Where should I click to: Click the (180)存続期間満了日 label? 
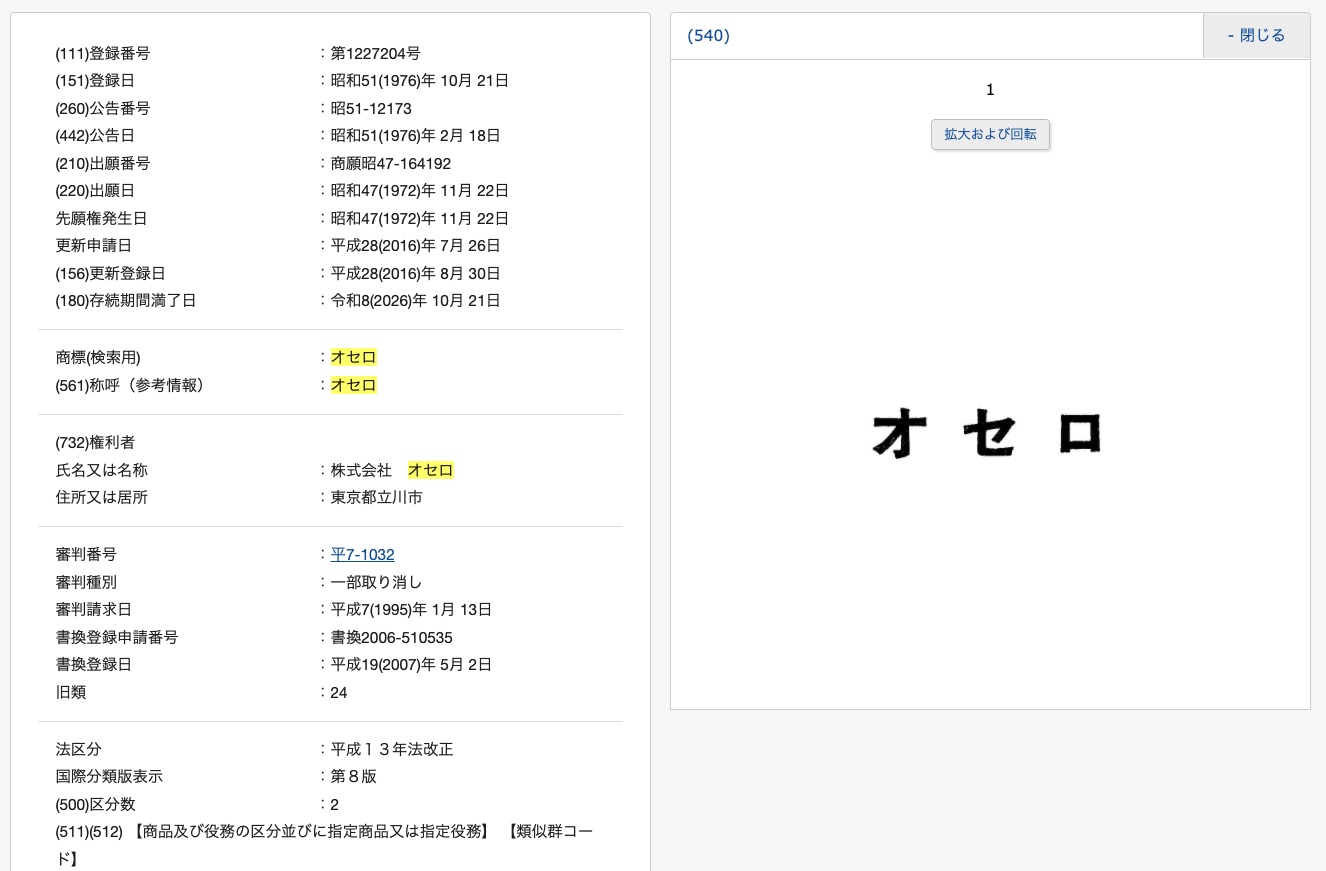(126, 300)
